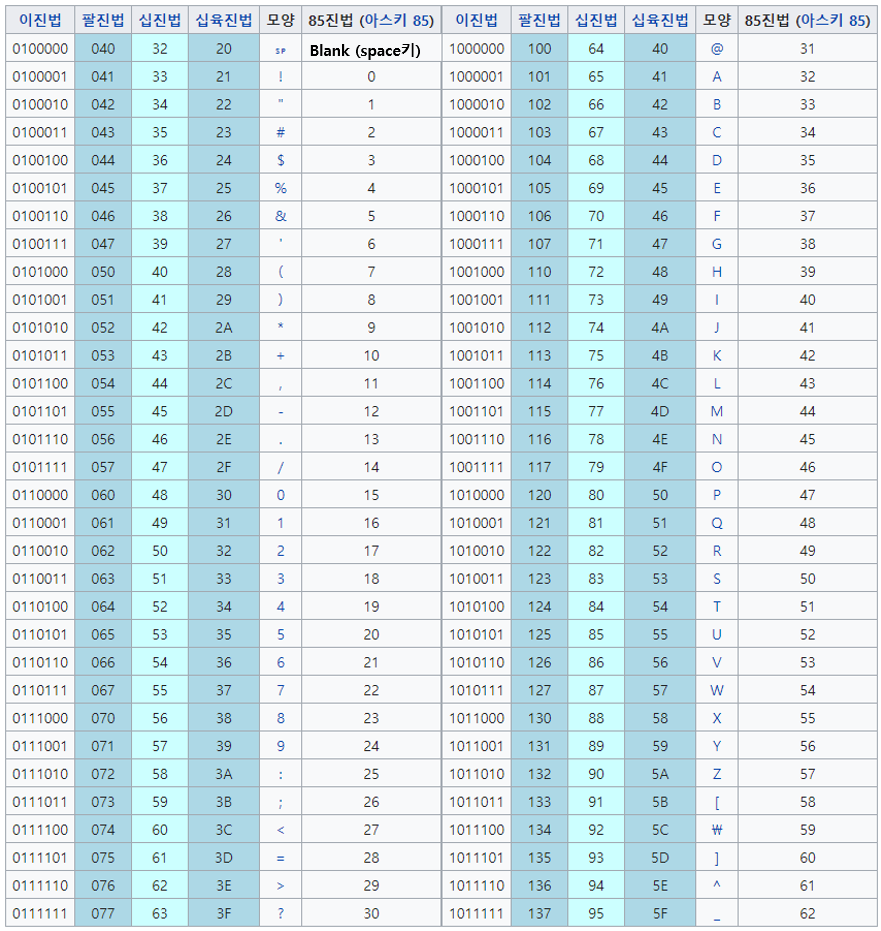
Task: Open the [ left bracket character link
Action: pos(717,803)
